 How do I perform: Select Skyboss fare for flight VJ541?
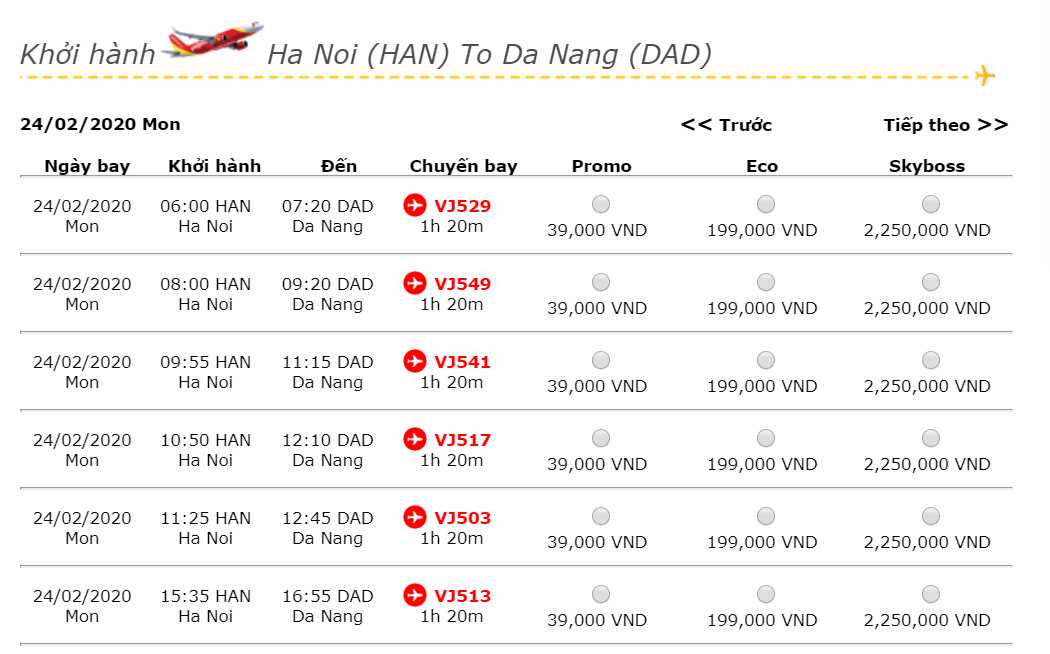click(x=930, y=360)
